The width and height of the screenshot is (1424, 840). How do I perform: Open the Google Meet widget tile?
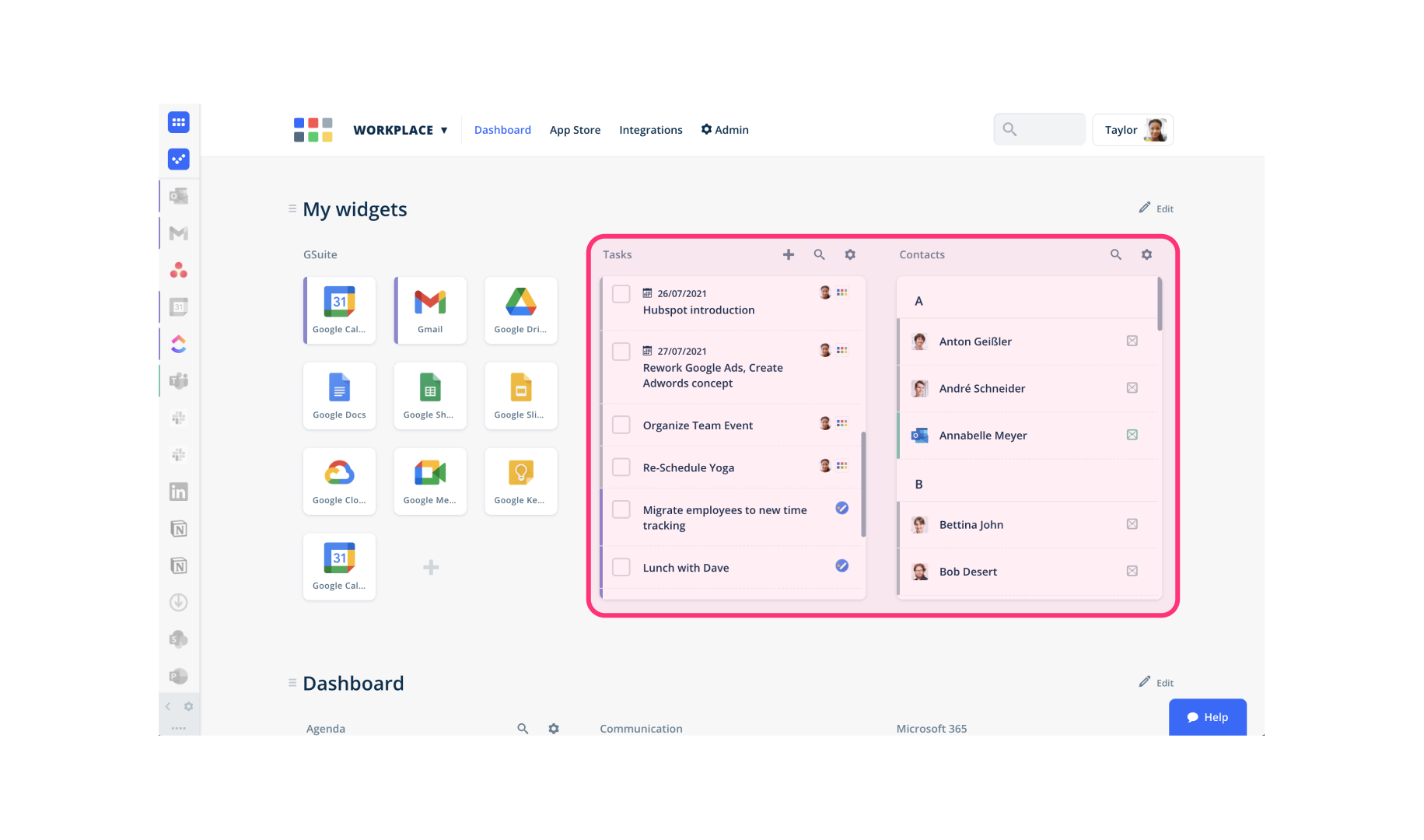[430, 481]
